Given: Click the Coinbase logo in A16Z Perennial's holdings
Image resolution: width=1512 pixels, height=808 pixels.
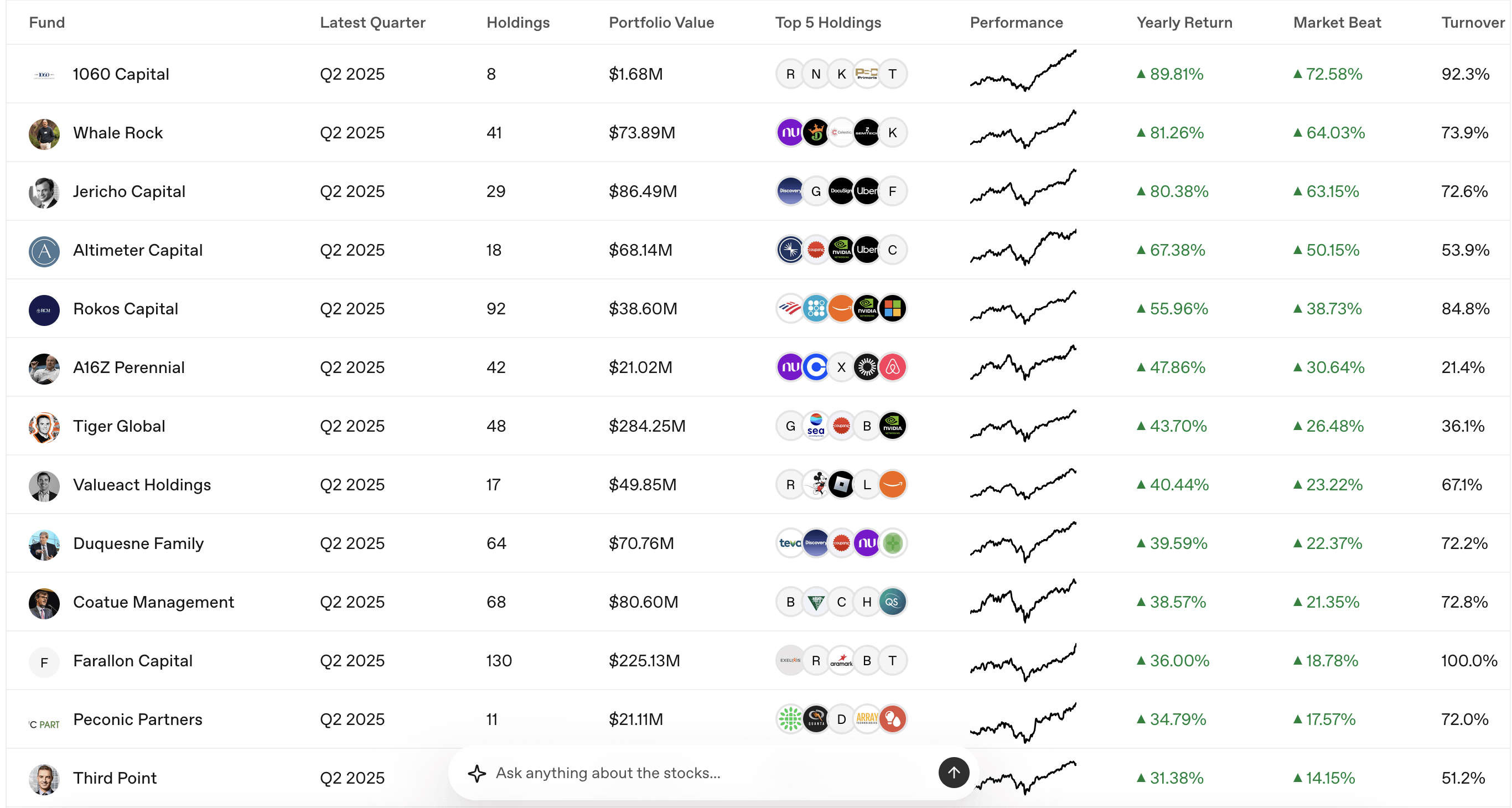Looking at the screenshot, I should click(x=816, y=367).
